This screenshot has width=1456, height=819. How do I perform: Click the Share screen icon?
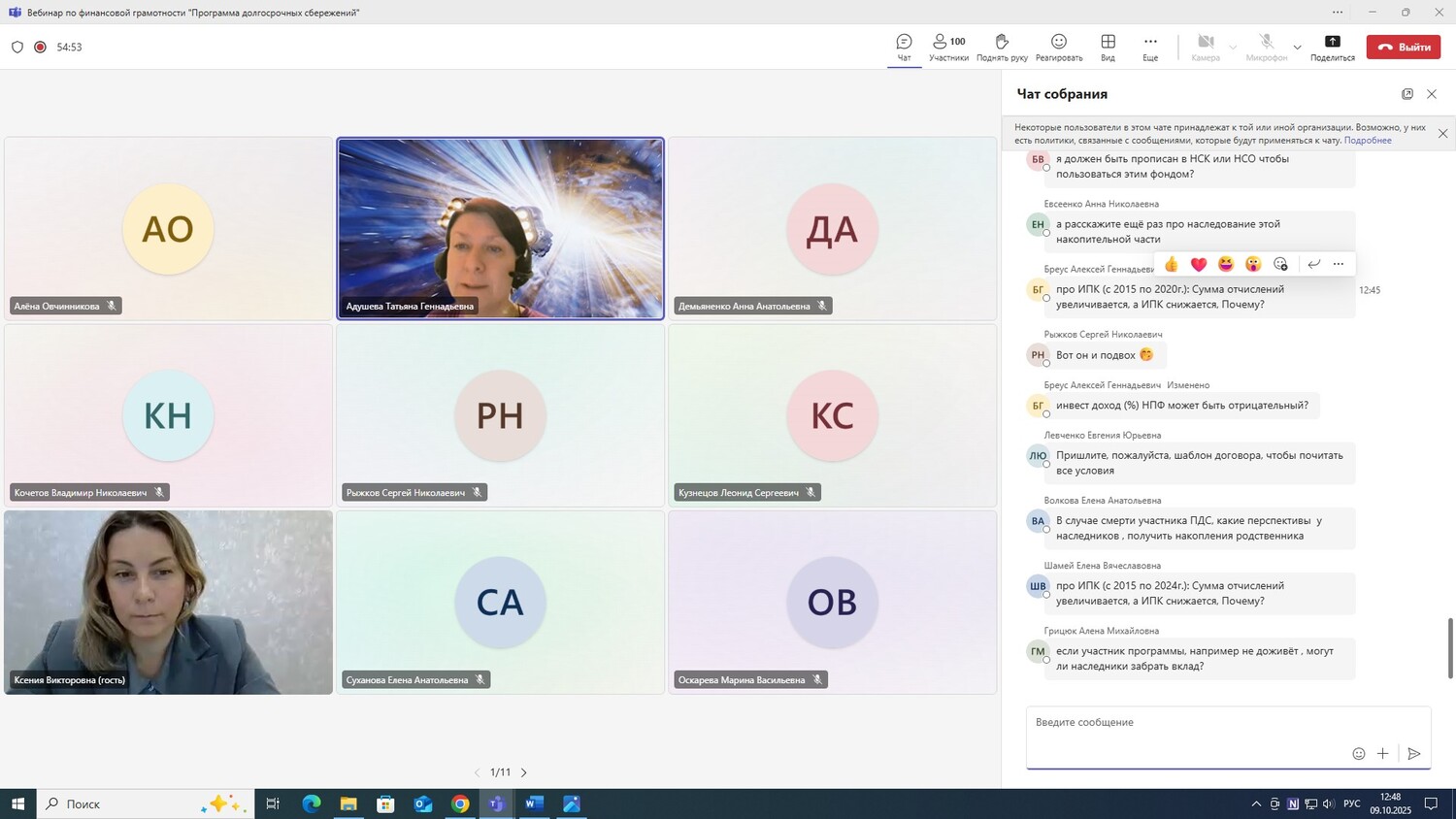click(x=1332, y=47)
